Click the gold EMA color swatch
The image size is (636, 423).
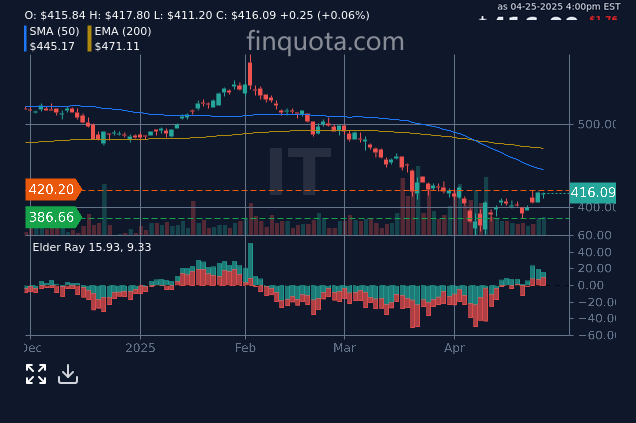point(89,39)
